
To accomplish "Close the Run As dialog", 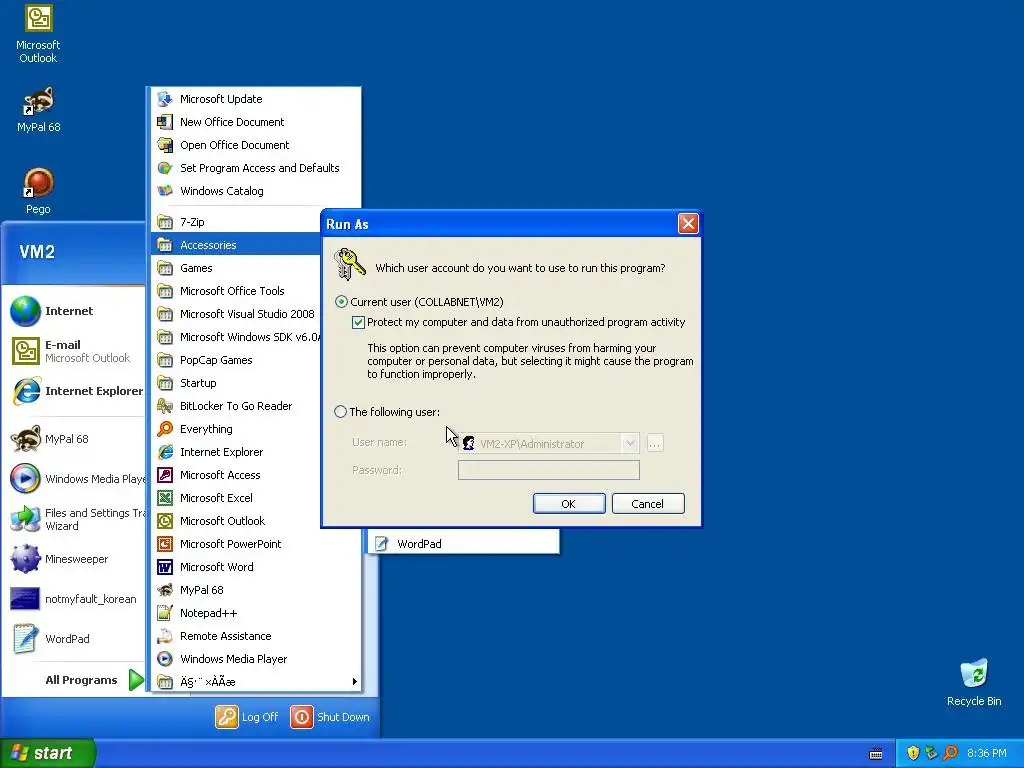I will click(688, 224).
